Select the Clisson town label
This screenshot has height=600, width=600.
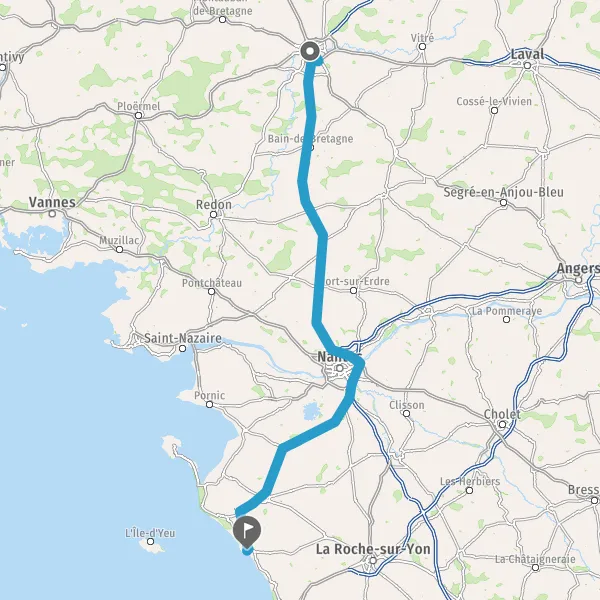[407, 405]
